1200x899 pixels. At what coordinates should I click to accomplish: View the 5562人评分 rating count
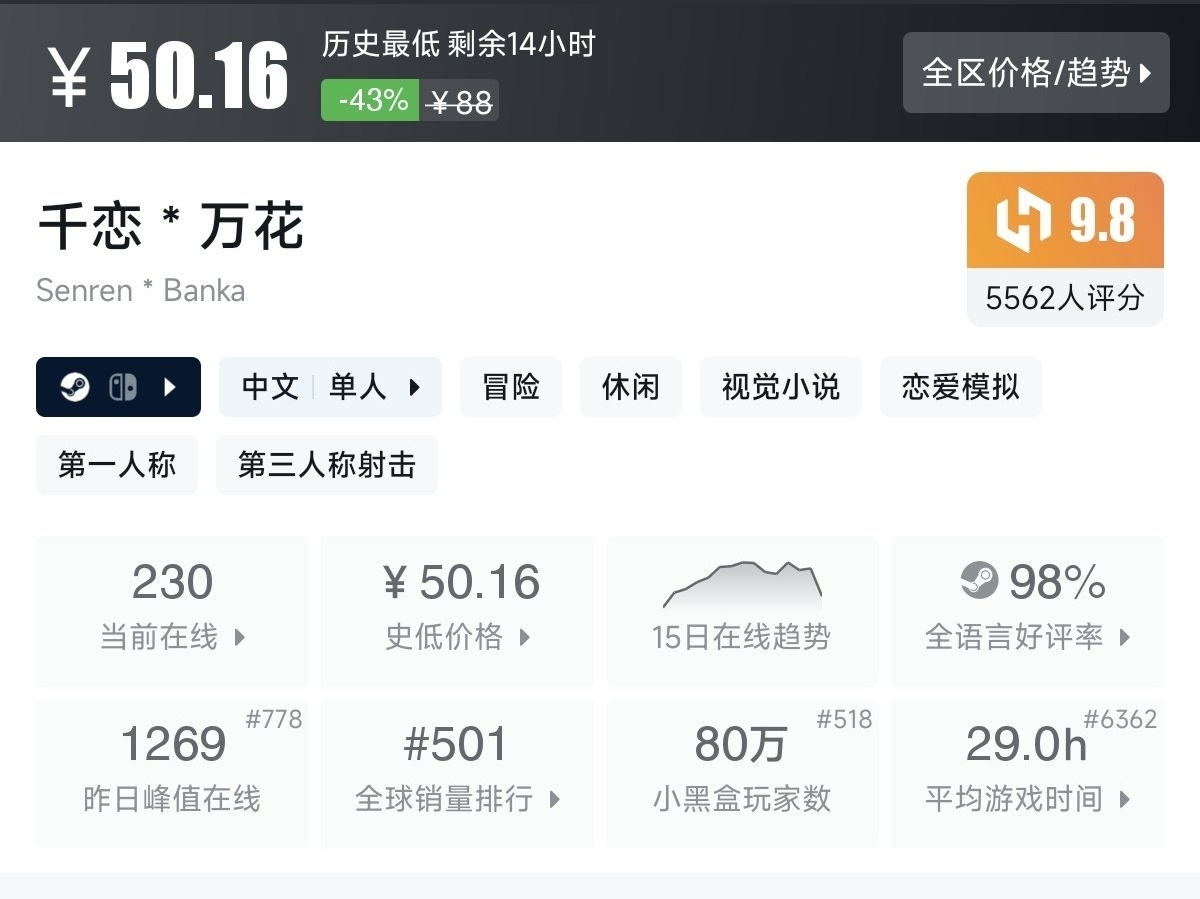point(1065,298)
